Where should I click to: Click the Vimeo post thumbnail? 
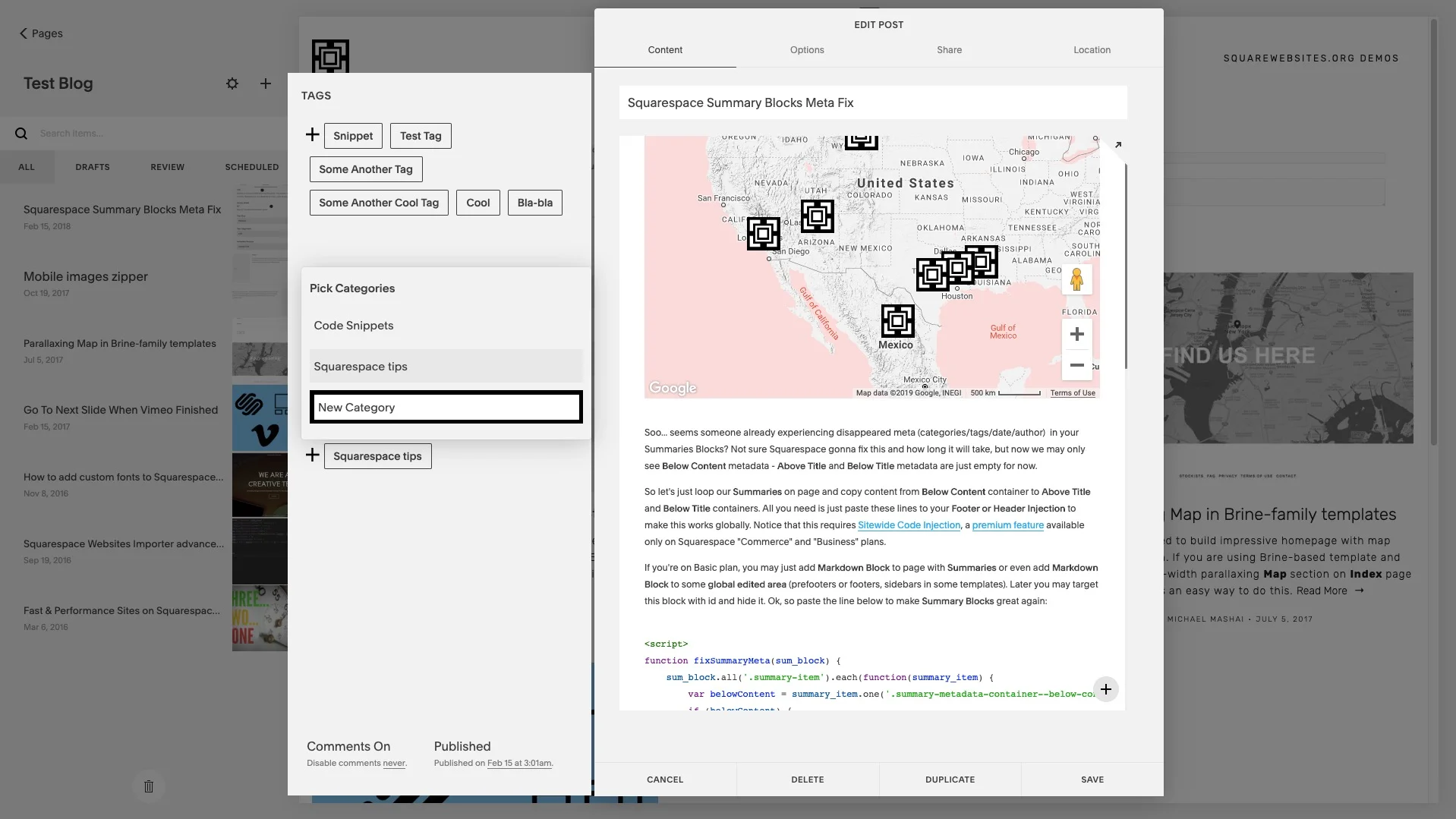pyautogui.click(x=260, y=418)
